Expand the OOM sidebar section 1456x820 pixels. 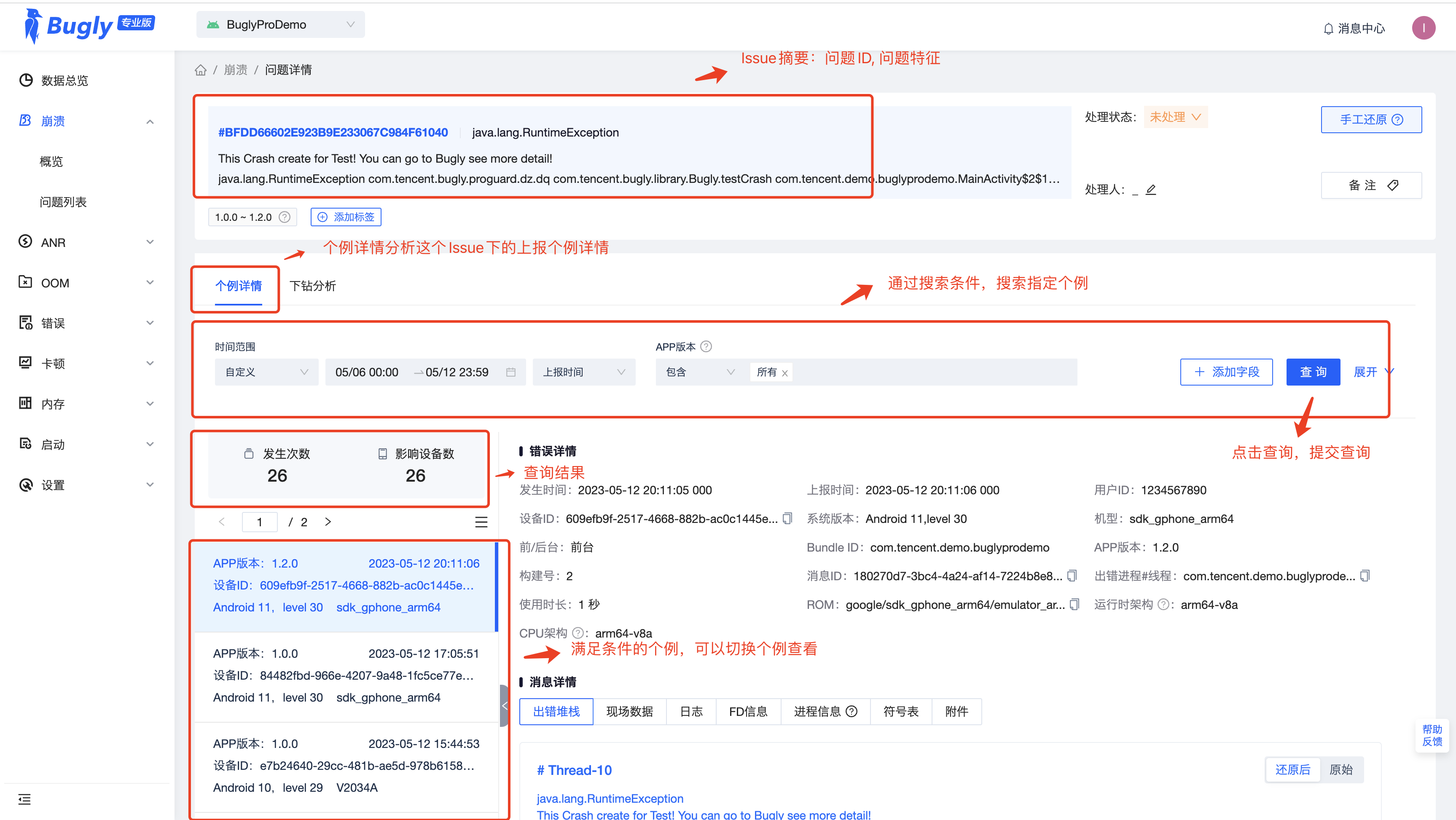click(x=150, y=282)
